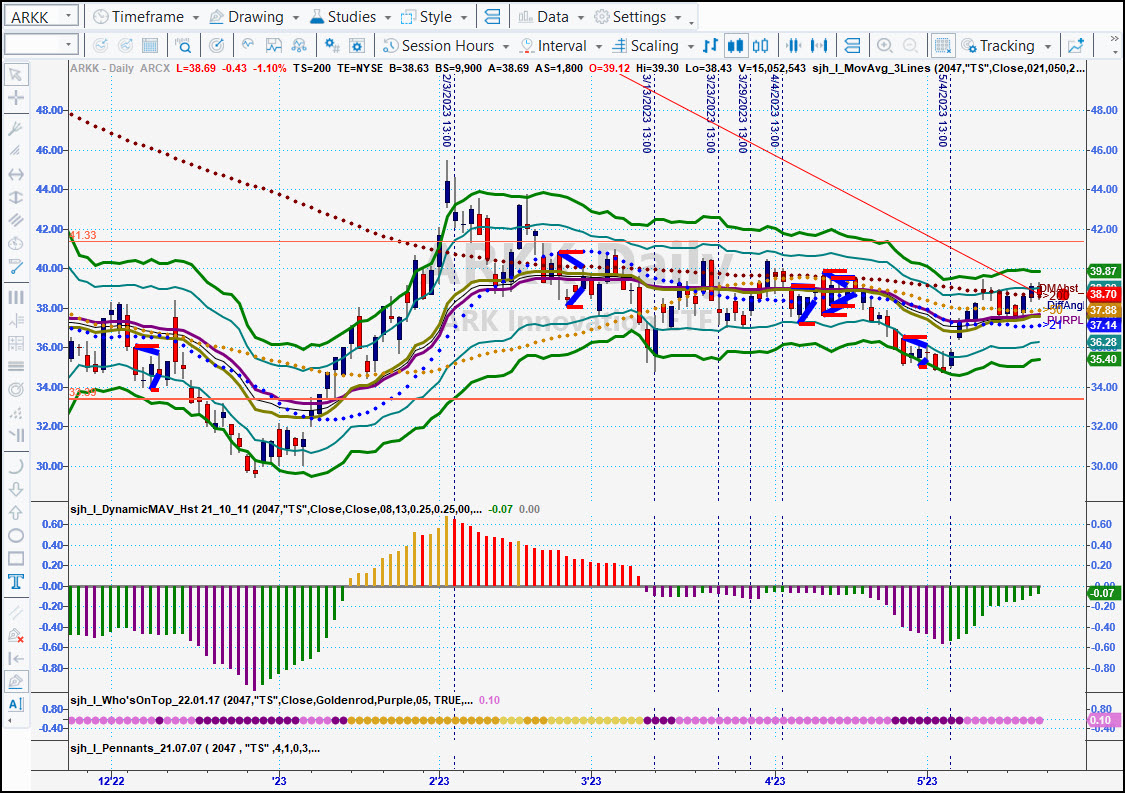1125x793 pixels.
Task: Open the Studies menu
Action: tap(350, 17)
